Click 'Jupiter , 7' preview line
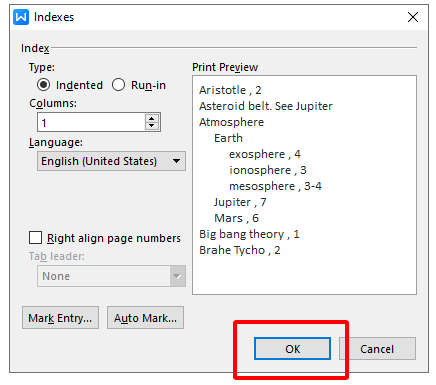436x385 pixels. 240,202
